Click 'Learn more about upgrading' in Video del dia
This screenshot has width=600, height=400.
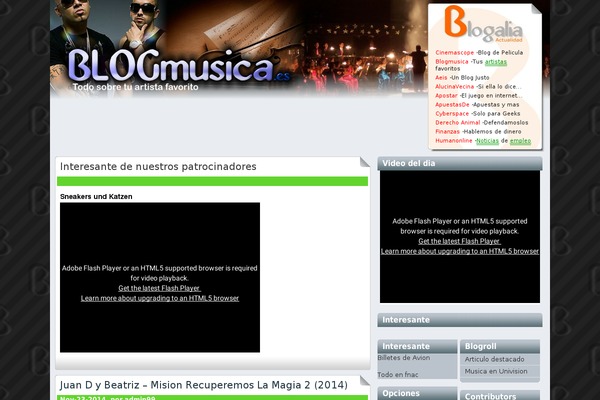coord(460,251)
